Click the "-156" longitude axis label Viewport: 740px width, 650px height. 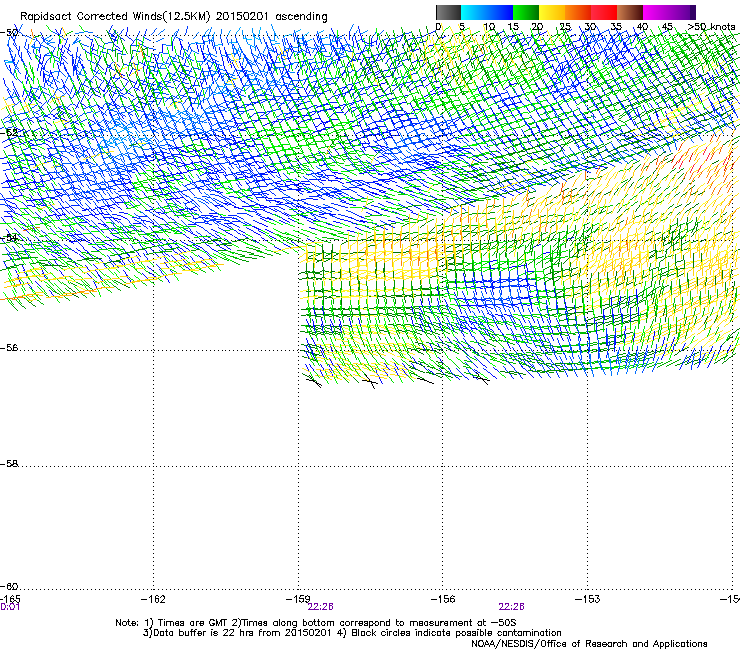click(x=443, y=599)
